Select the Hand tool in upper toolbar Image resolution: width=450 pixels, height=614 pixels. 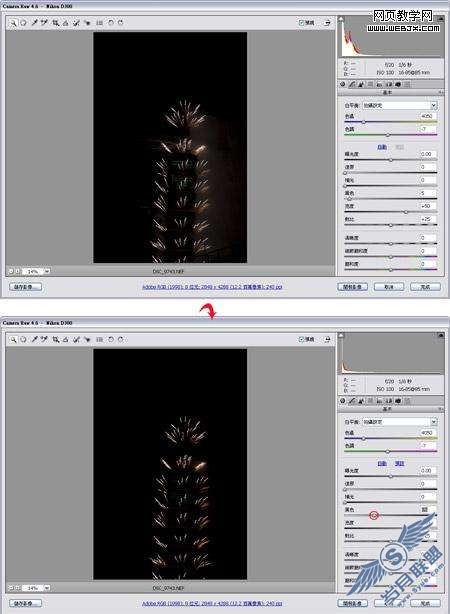coord(23,23)
